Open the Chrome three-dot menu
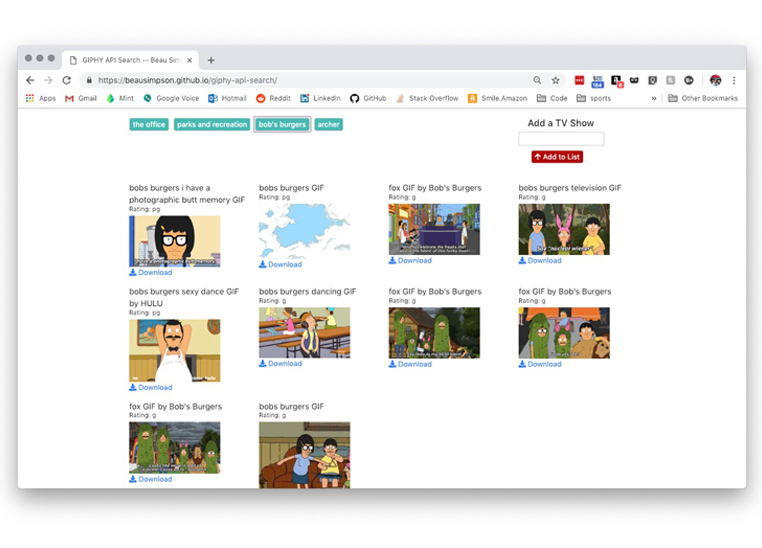Screen dimensions: 762x548 click(x=734, y=80)
